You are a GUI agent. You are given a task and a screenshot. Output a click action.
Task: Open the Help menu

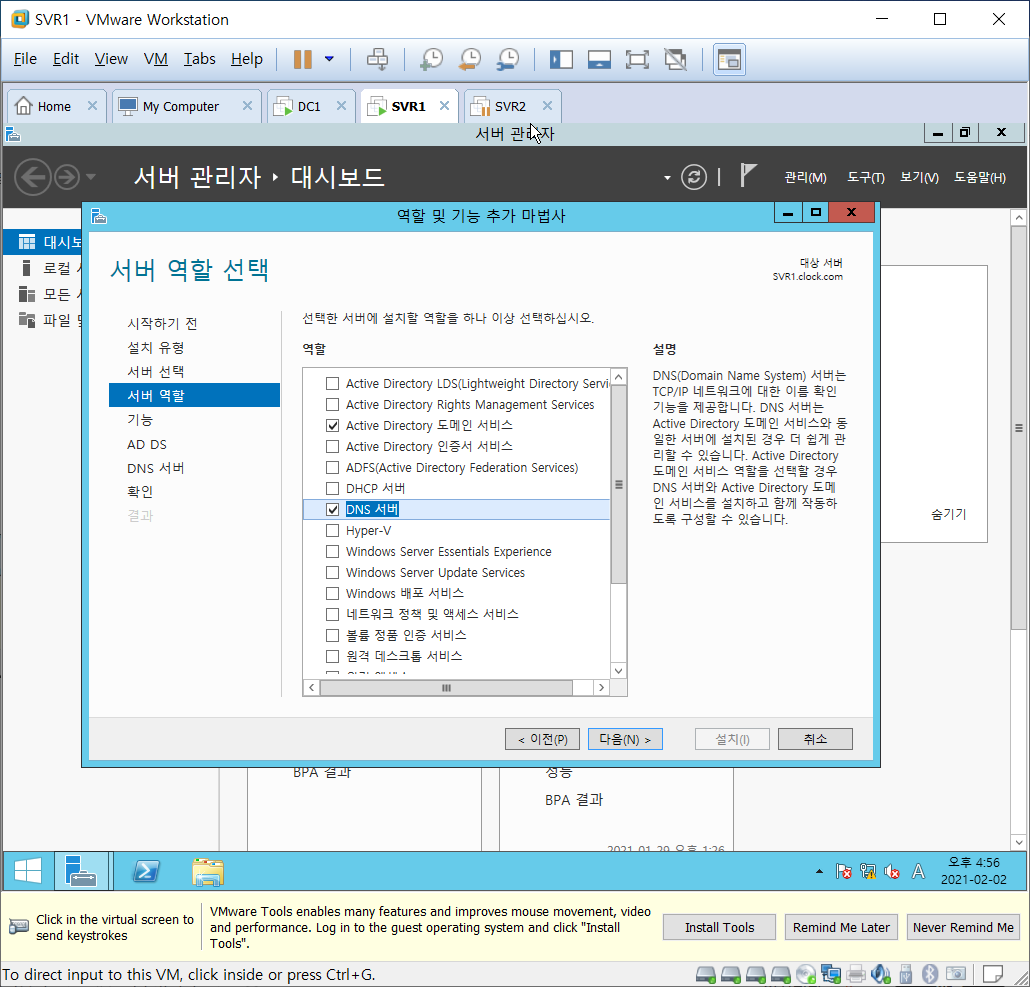(246, 59)
